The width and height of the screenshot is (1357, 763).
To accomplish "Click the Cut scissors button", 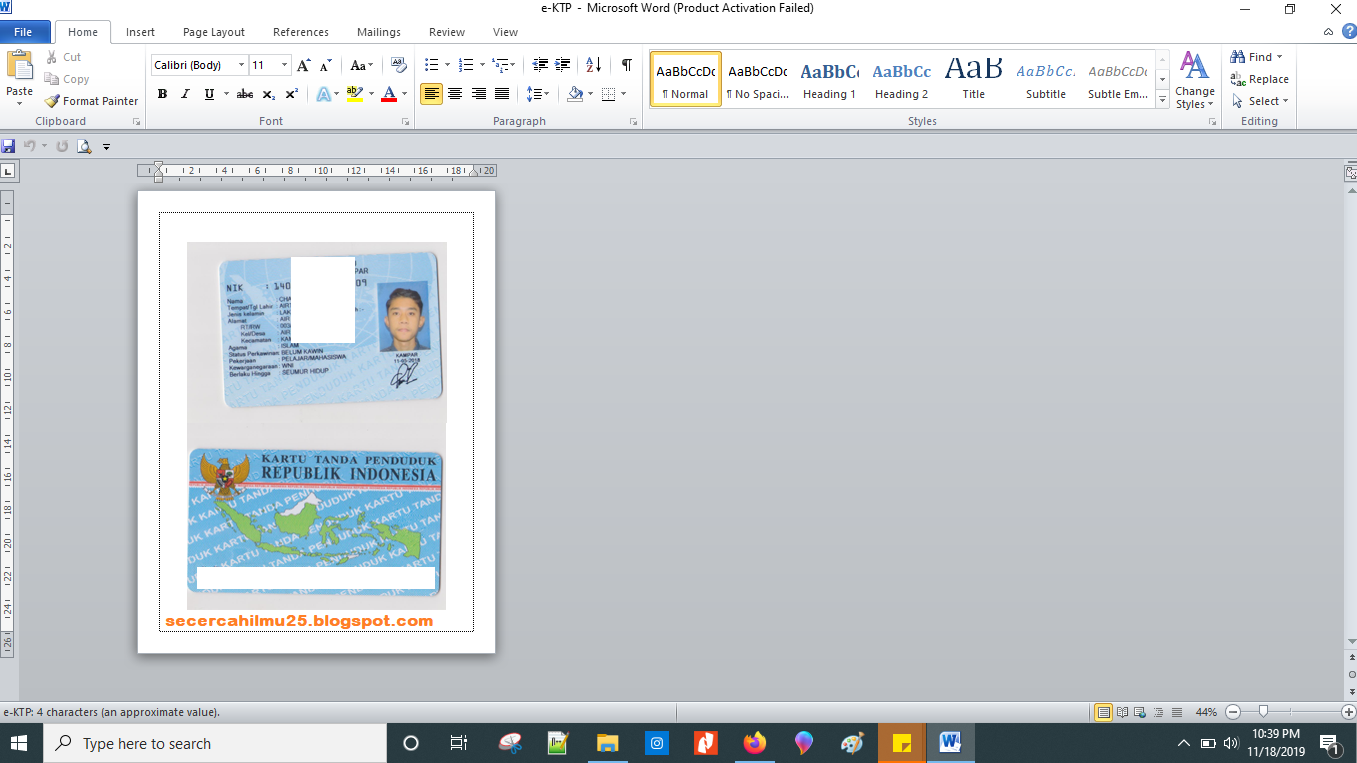I will (65, 57).
